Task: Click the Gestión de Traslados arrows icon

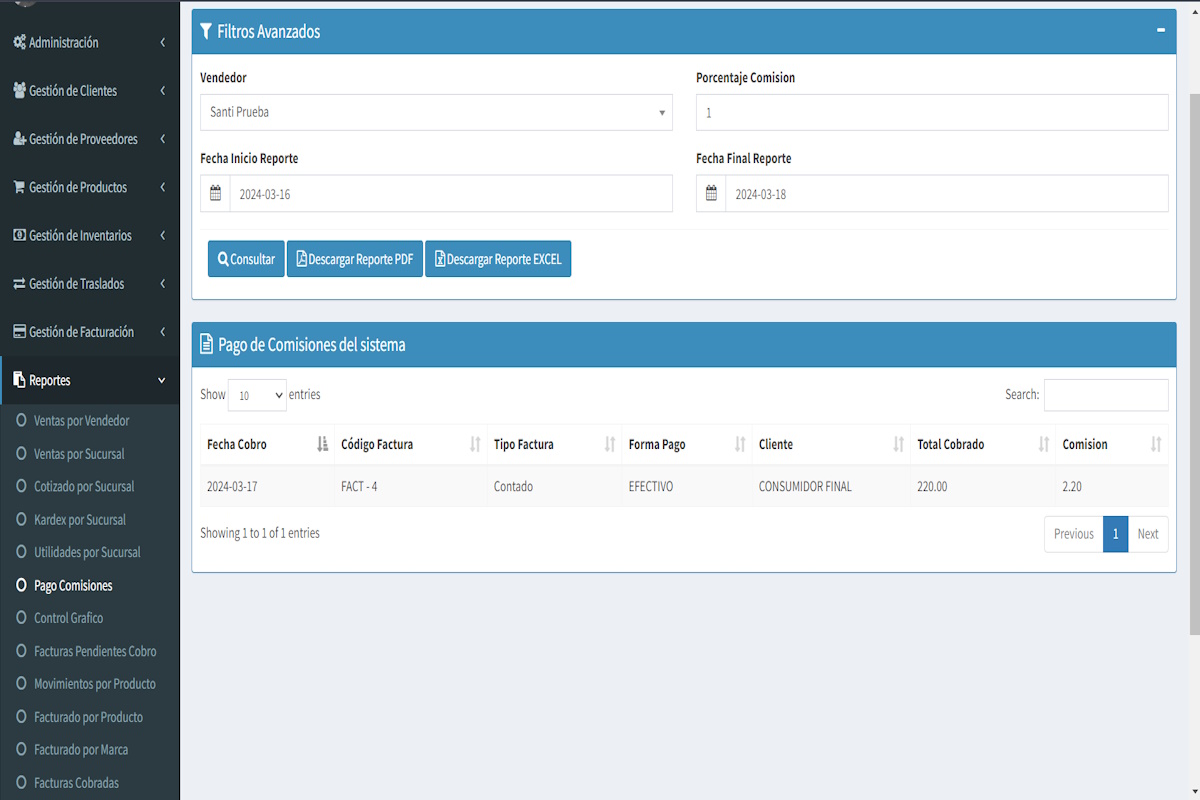Action: [x=19, y=284]
